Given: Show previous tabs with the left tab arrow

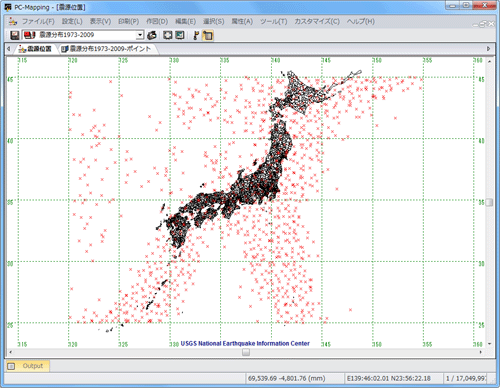Looking at the screenshot, I should tap(9, 49).
